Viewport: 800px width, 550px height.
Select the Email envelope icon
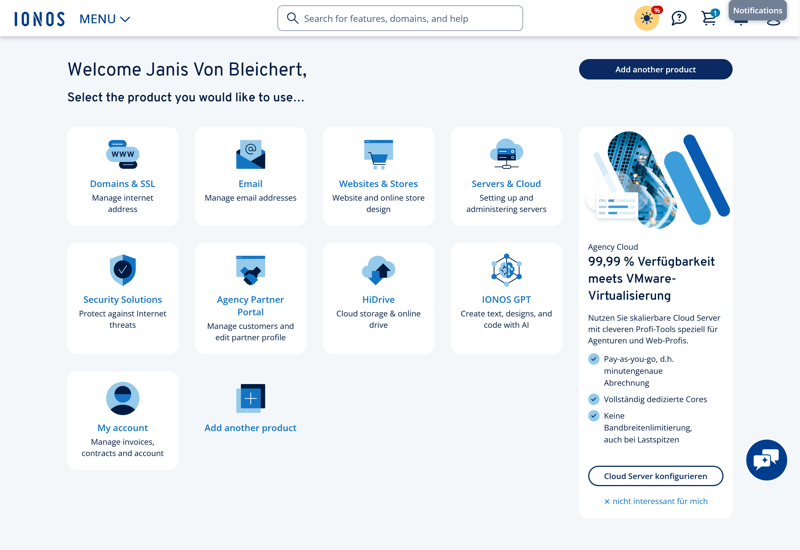(250, 154)
